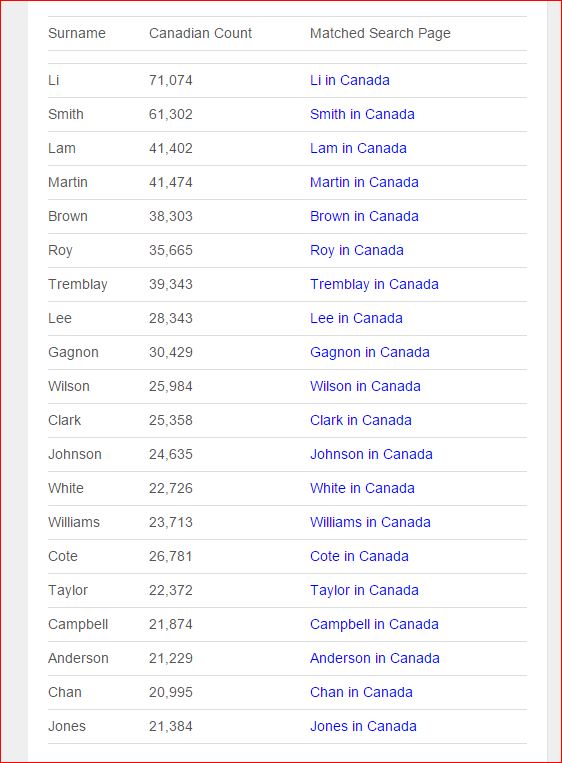Click Jones in Canada link
The image size is (562, 763).
pos(363,727)
